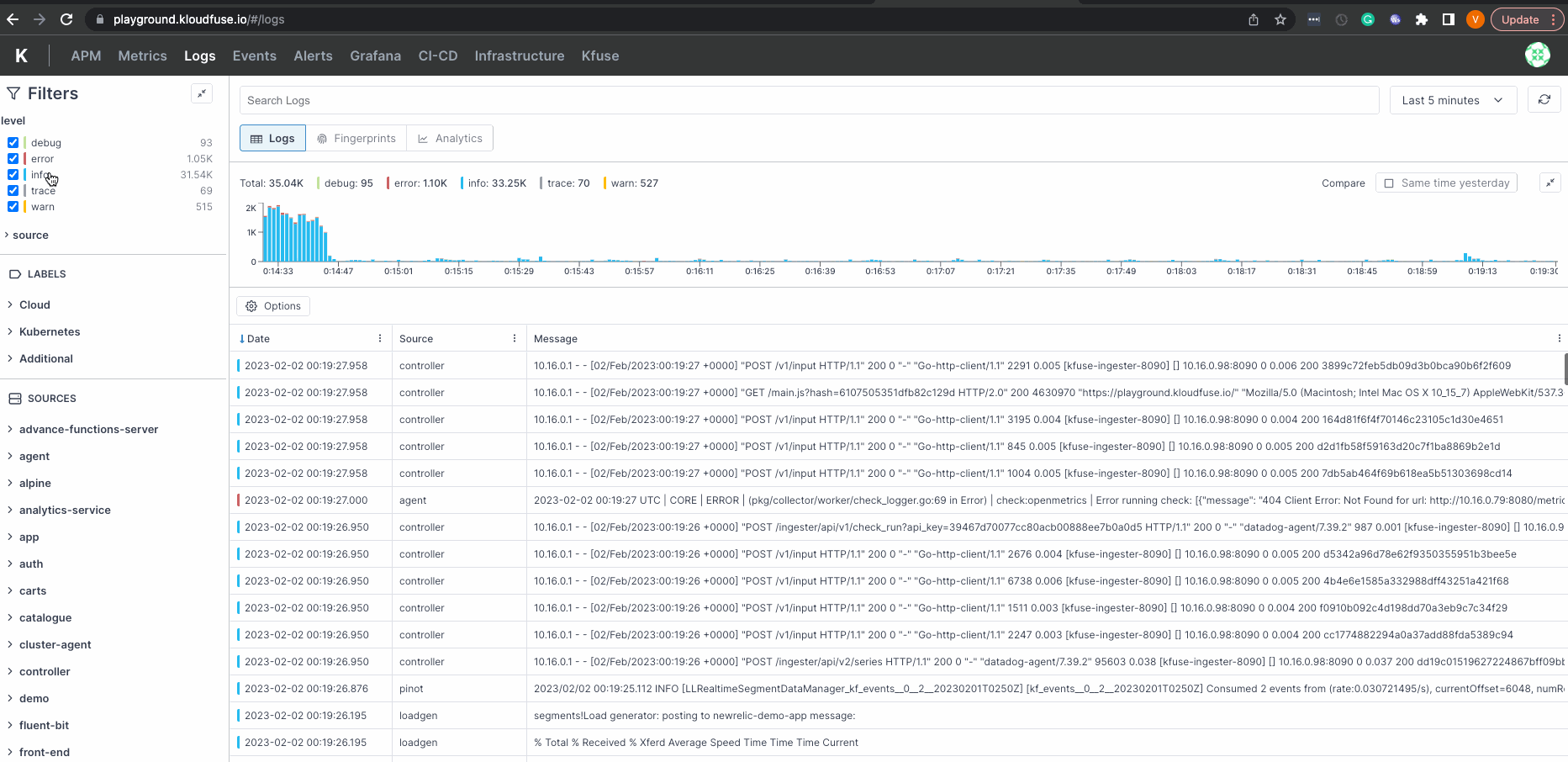Enable Same time yesterday comparison

[x=1389, y=183]
